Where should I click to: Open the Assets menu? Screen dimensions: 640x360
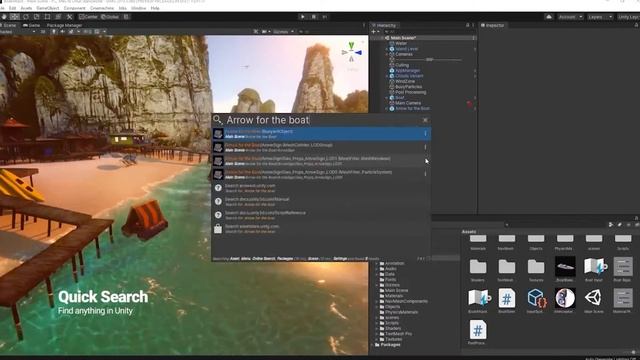[x=26, y=8]
